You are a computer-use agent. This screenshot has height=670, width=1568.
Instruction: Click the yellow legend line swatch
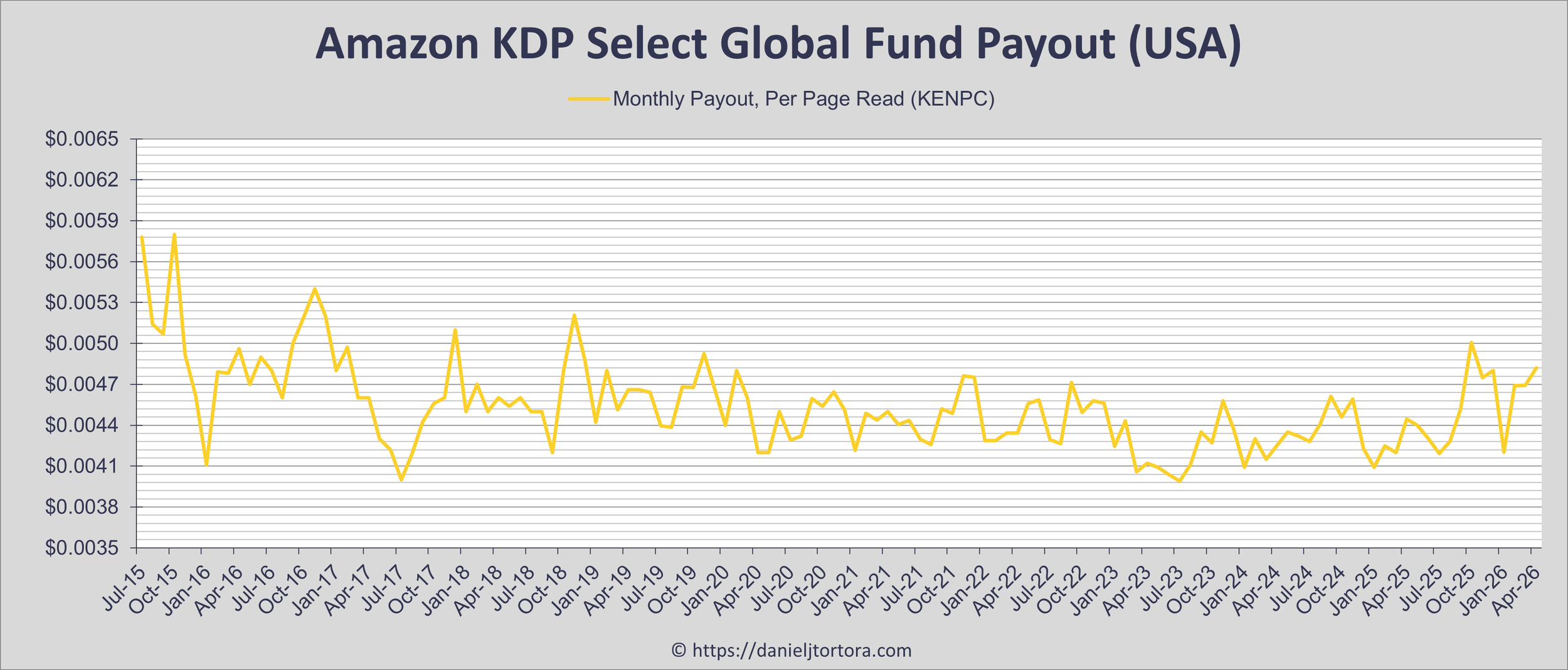(588, 99)
